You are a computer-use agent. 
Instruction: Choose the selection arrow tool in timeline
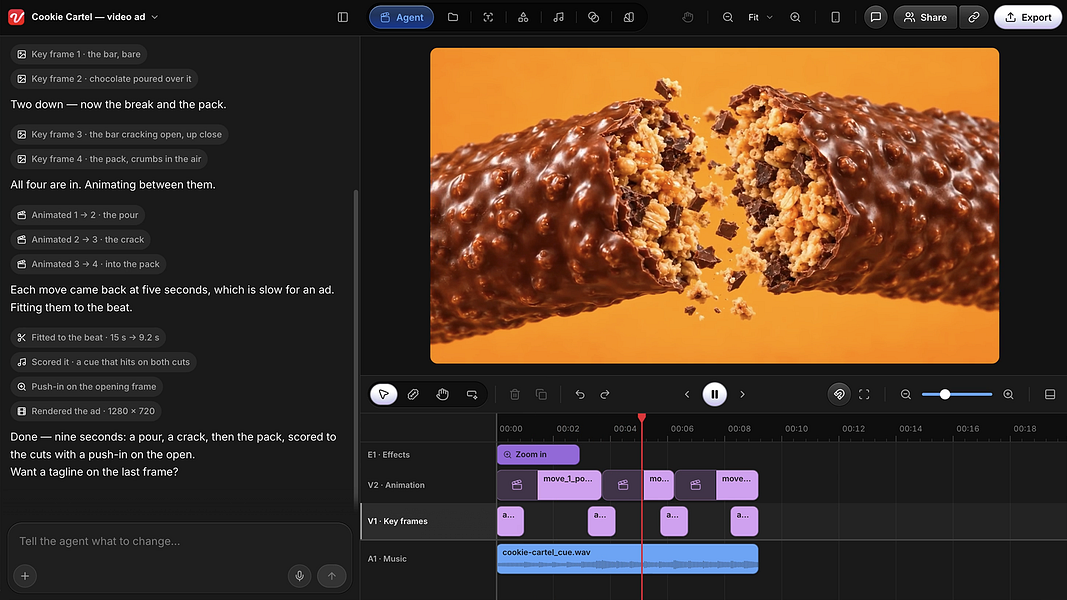tap(384, 395)
